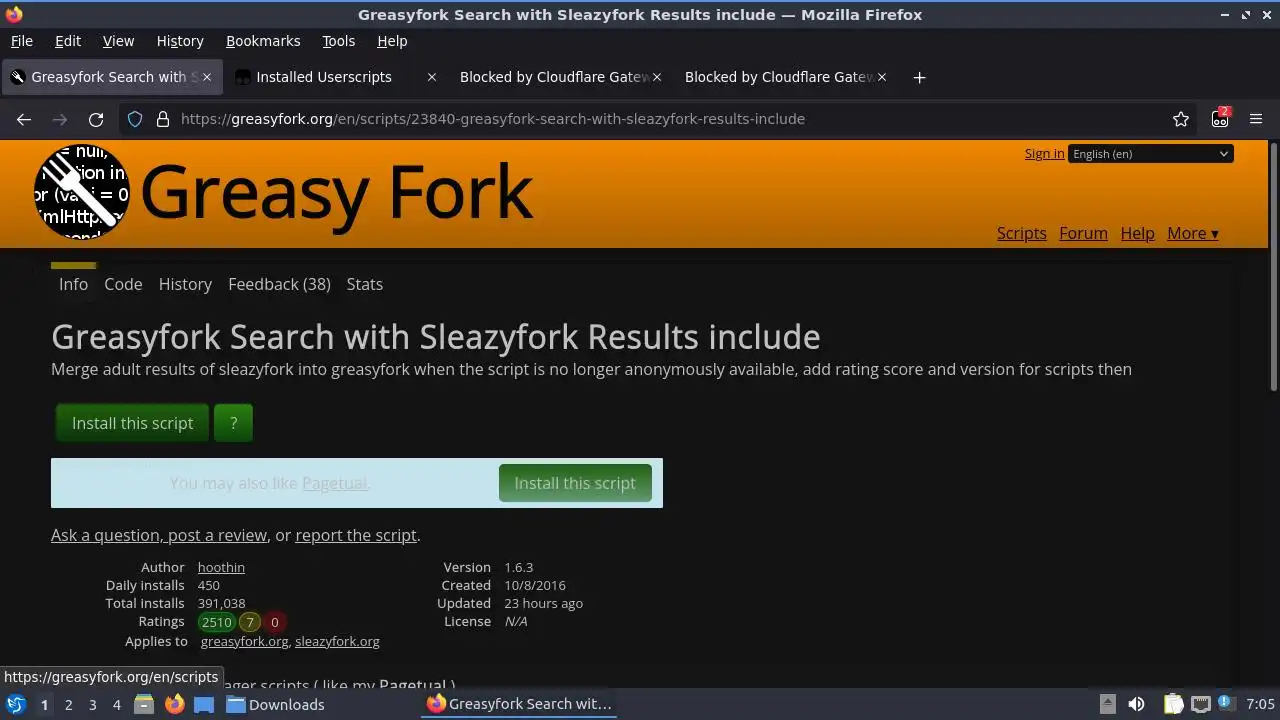Close the second Blocked by Cloudflare tab

882,77
